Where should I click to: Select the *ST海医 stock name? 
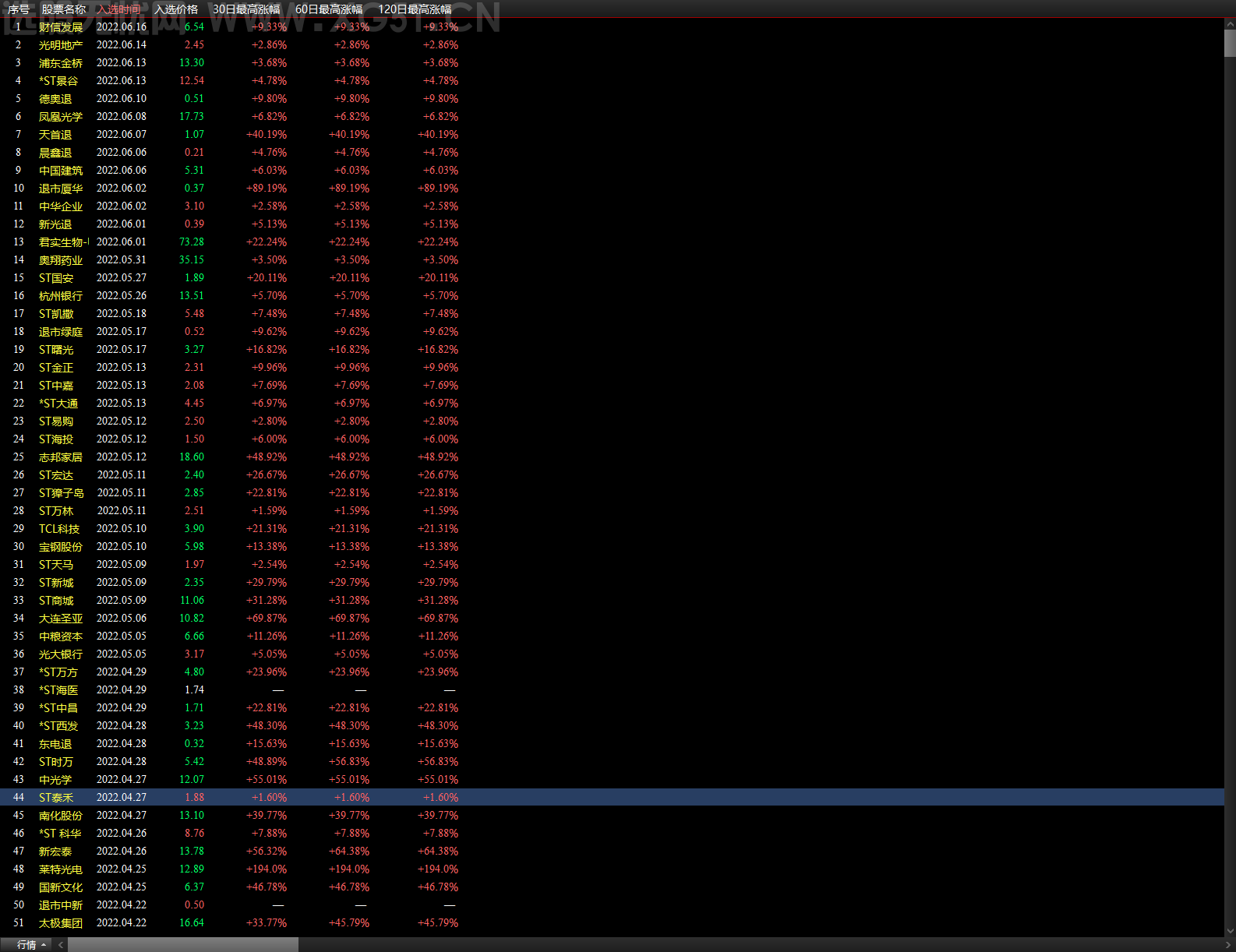(58, 690)
